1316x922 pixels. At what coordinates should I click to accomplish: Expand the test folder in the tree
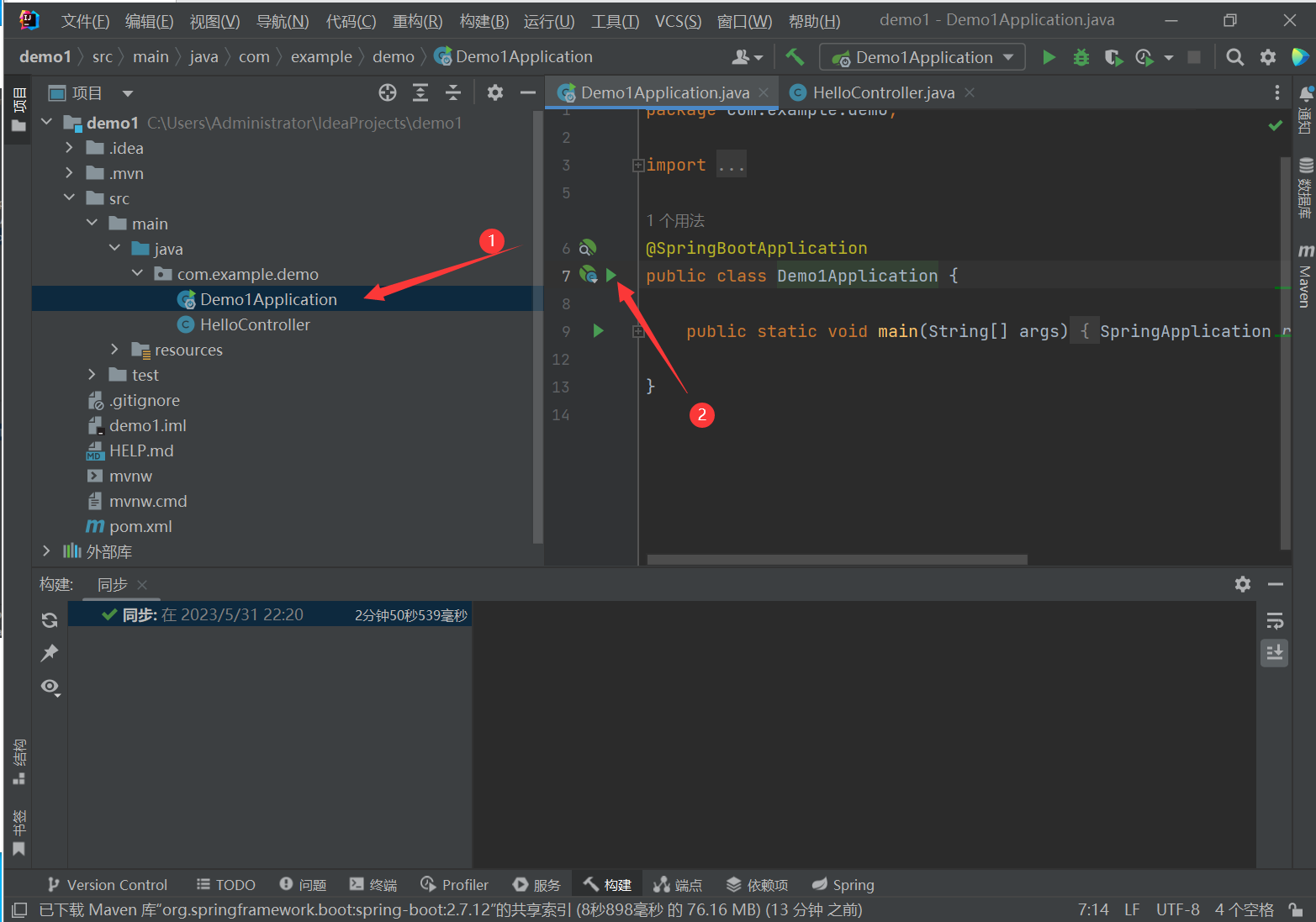[x=92, y=375]
